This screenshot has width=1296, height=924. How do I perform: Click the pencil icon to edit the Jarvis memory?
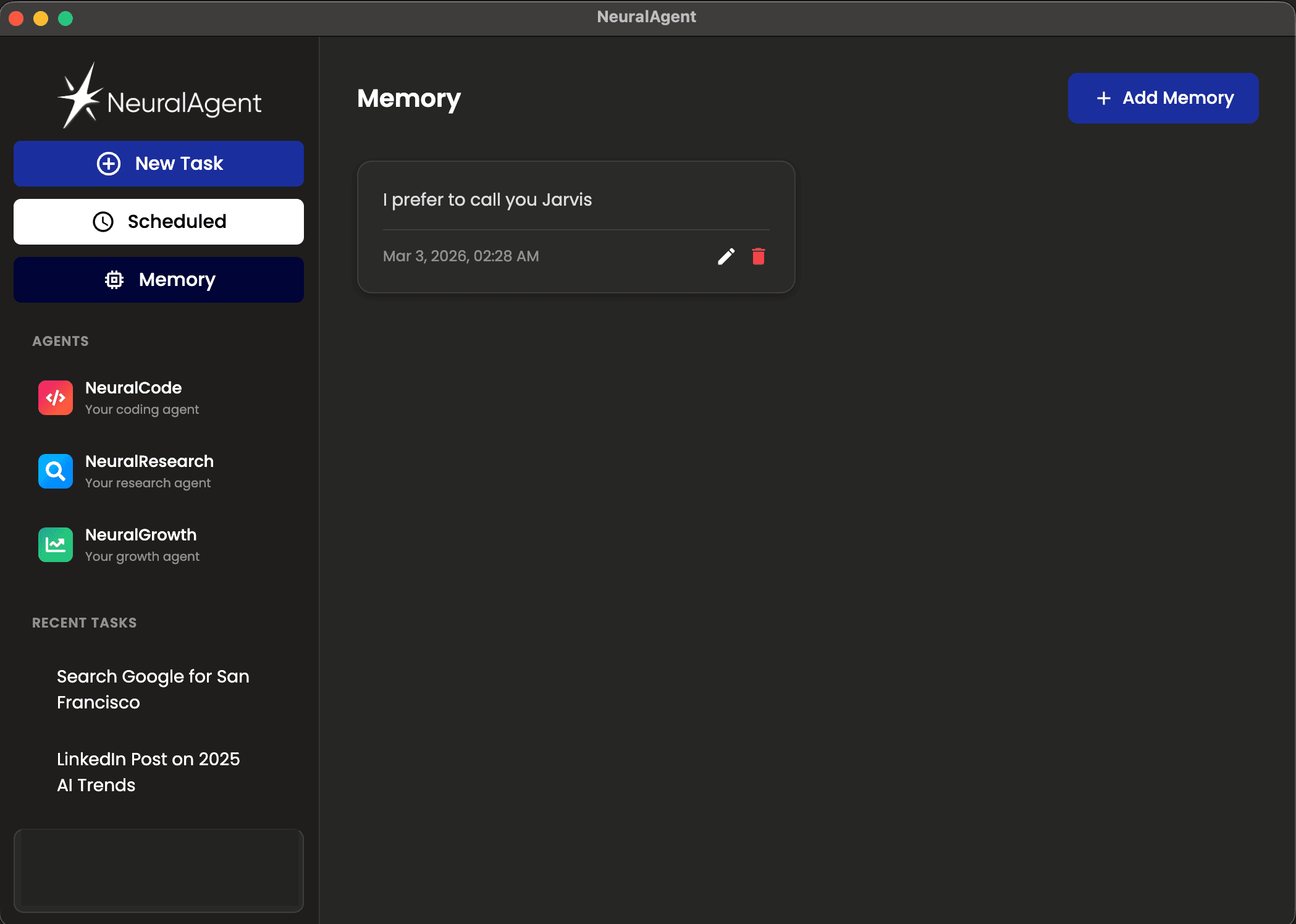tap(726, 256)
